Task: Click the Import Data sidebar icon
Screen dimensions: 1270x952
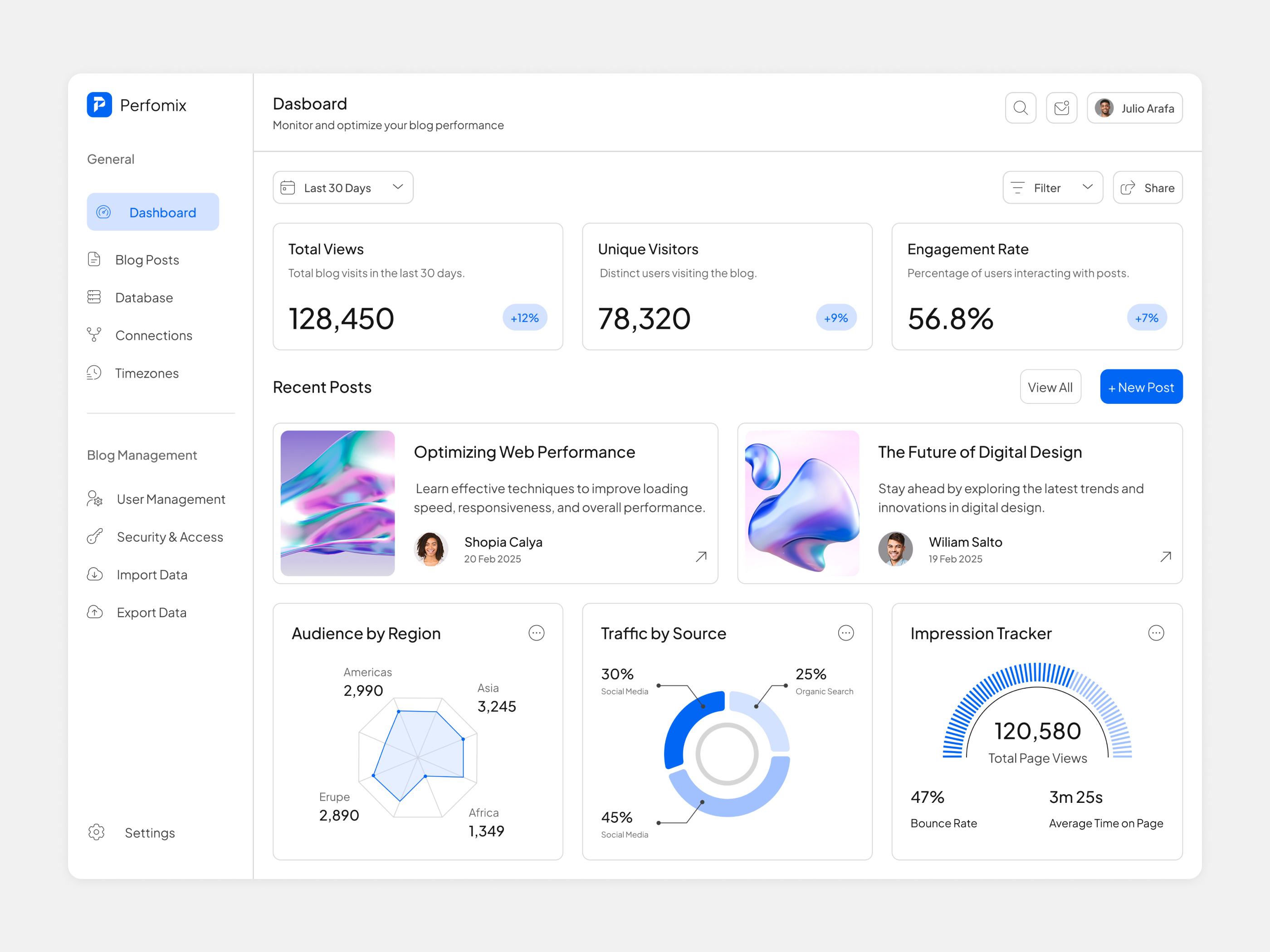Action: click(x=95, y=574)
